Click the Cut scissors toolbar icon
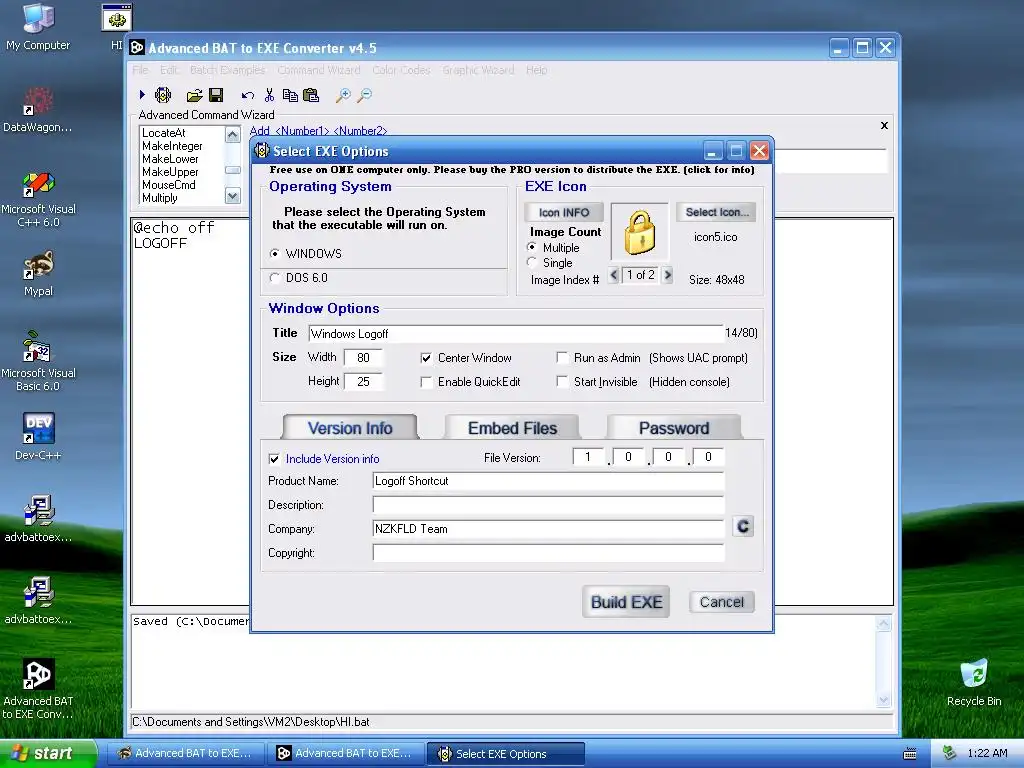Screen dimensions: 1024x768 269,95
